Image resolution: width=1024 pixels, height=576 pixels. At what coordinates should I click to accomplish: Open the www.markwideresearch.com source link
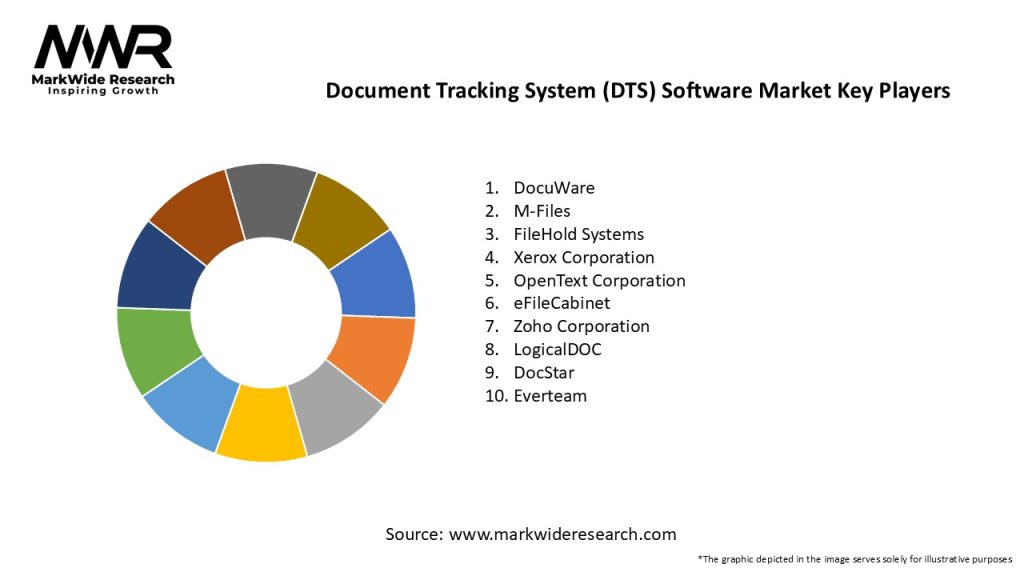tap(562, 534)
